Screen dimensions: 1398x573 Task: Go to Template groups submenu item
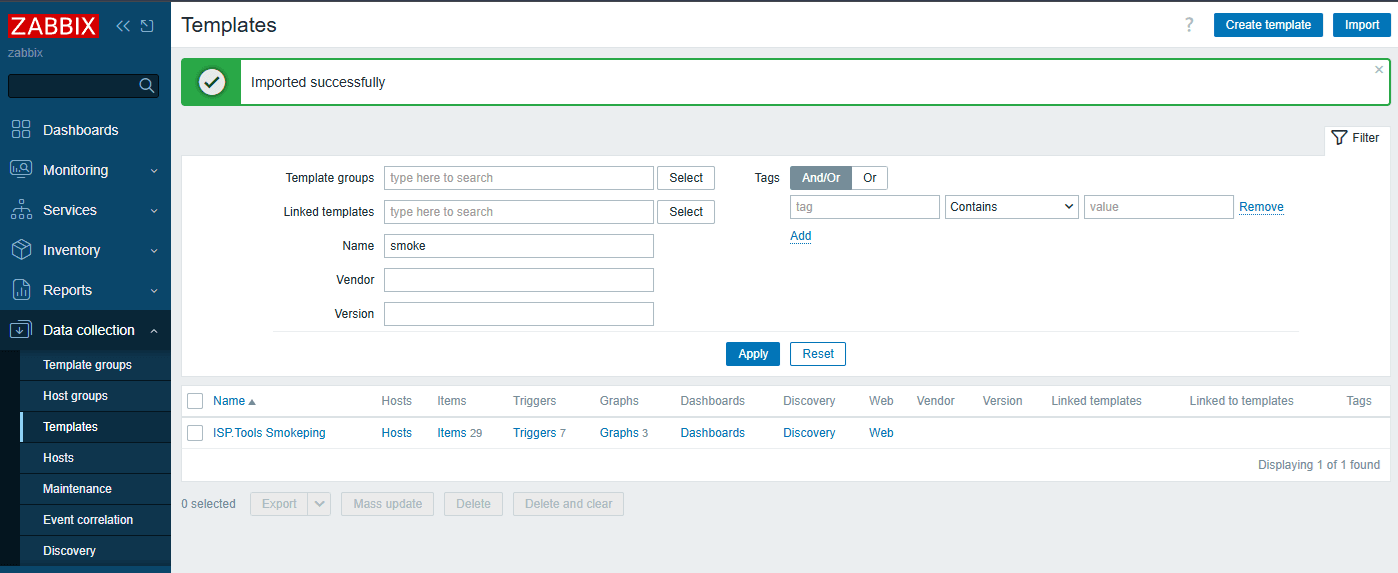click(87, 365)
